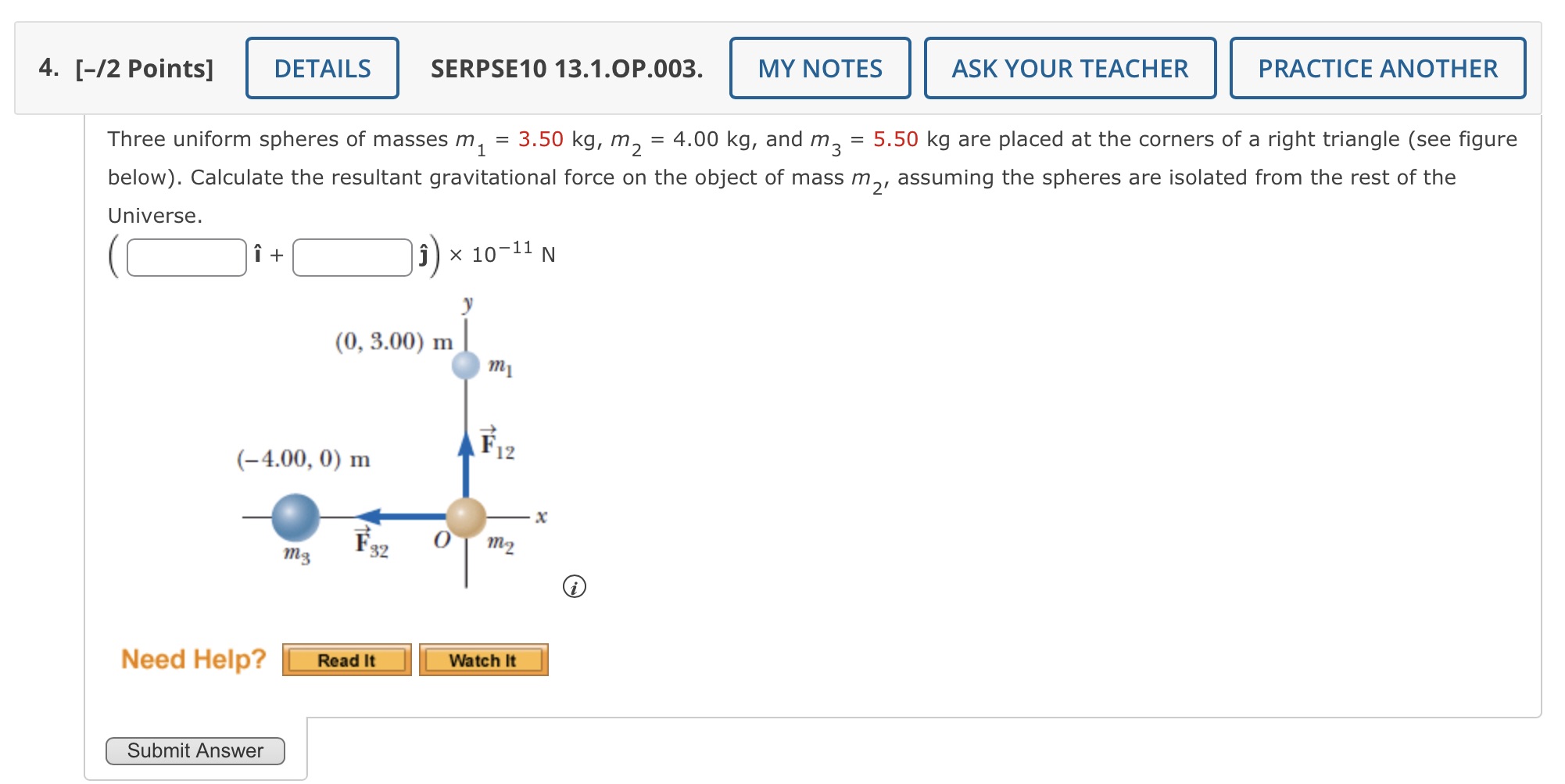
Task: Click the j-hat component answer box
Action: (x=353, y=258)
